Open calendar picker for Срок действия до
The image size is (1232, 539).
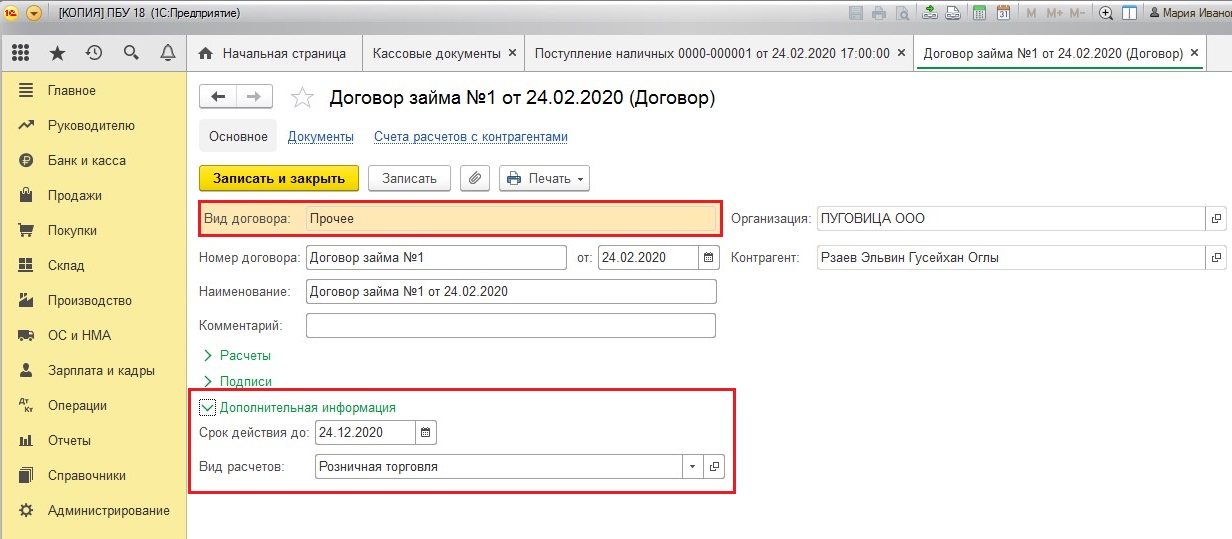pos(425,433)
